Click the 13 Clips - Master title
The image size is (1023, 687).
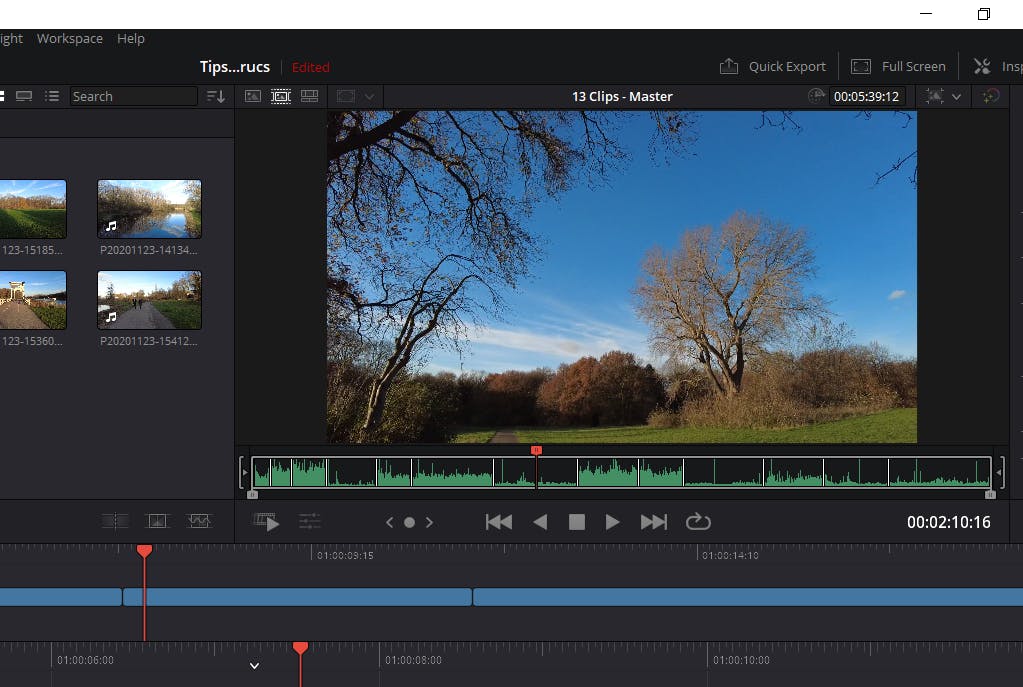coord(622,97)
